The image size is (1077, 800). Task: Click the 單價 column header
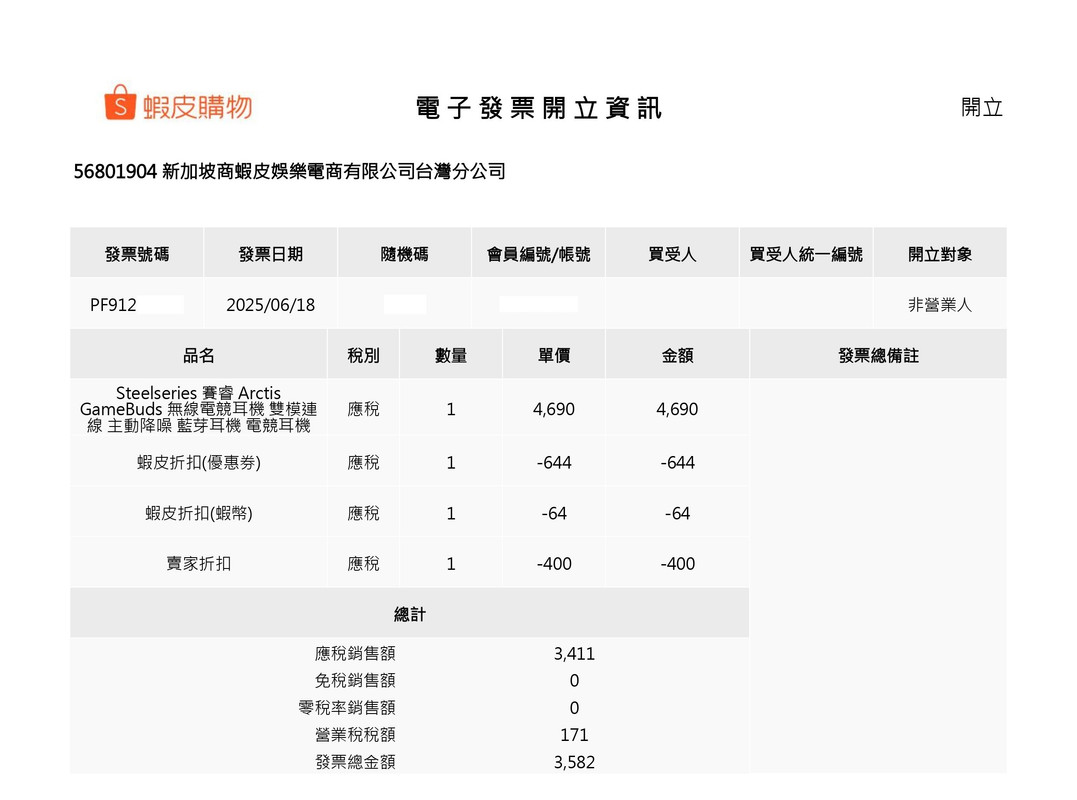pos(554,355)
